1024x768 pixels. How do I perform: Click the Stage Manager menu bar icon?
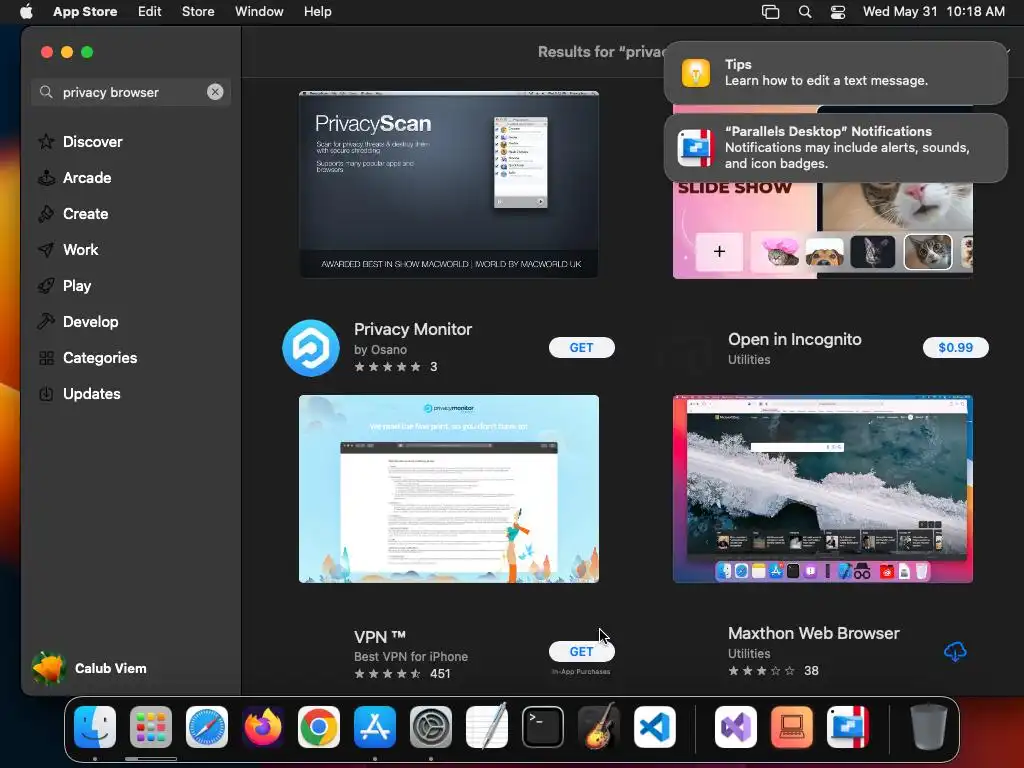(x=771, y=12)
